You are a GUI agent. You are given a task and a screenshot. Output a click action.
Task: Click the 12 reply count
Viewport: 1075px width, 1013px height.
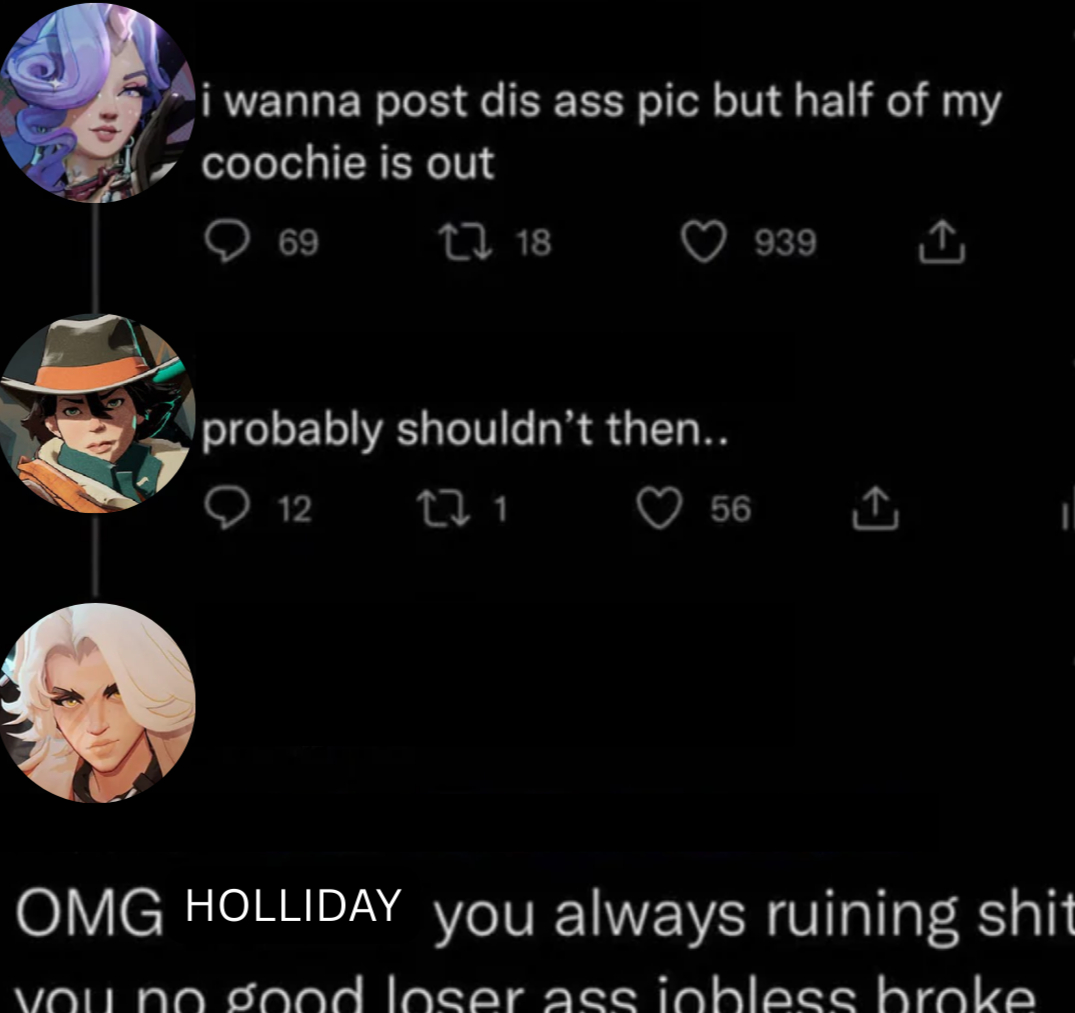295,509
